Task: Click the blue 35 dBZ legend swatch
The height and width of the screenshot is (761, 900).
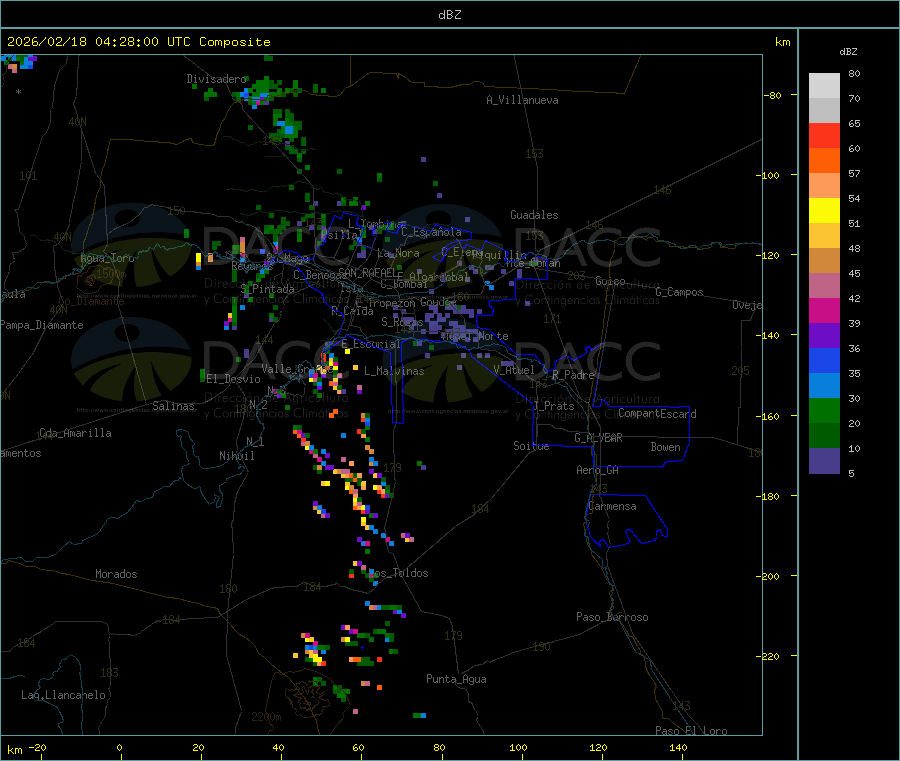Action: pyautogui.click(x=824, y=360)
